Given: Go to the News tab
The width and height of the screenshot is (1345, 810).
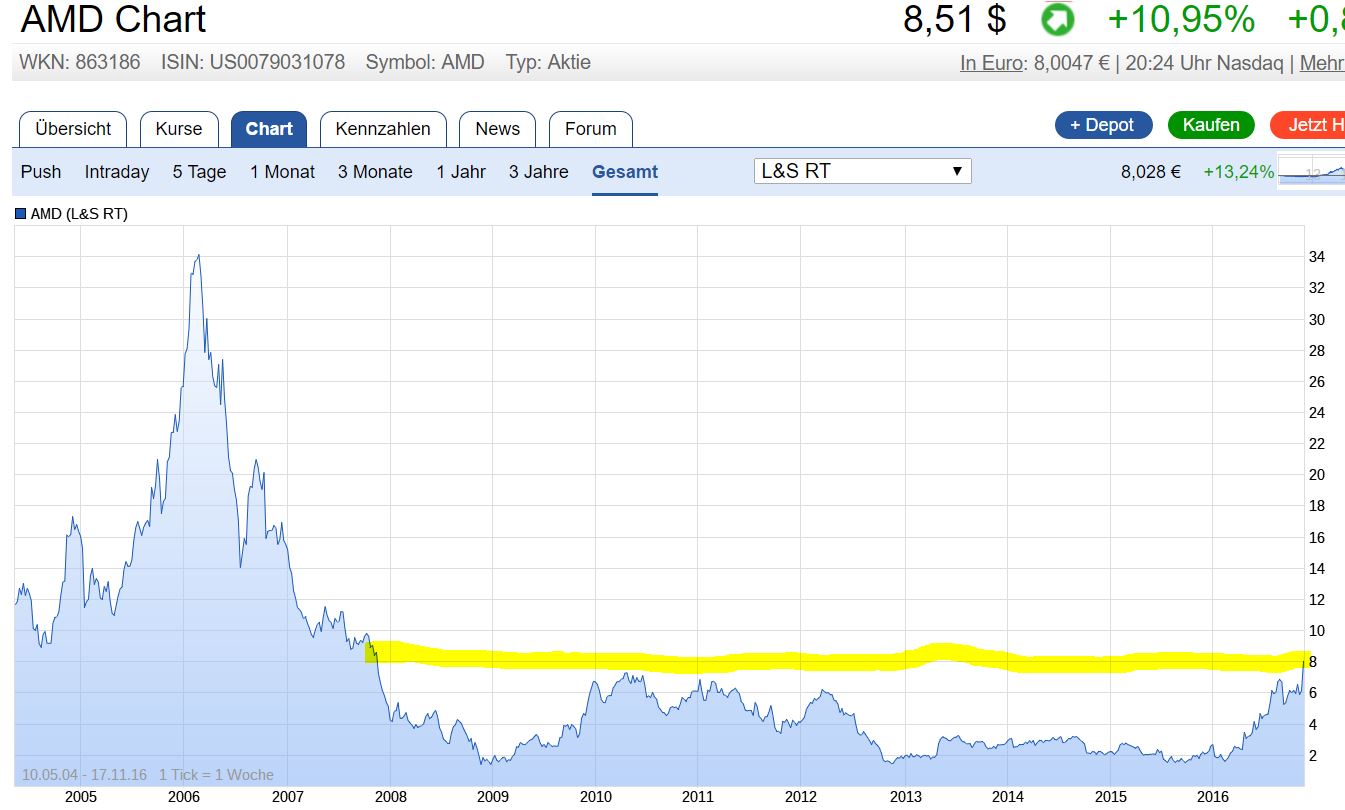Looking at the screenshot, I should [497, 129].
